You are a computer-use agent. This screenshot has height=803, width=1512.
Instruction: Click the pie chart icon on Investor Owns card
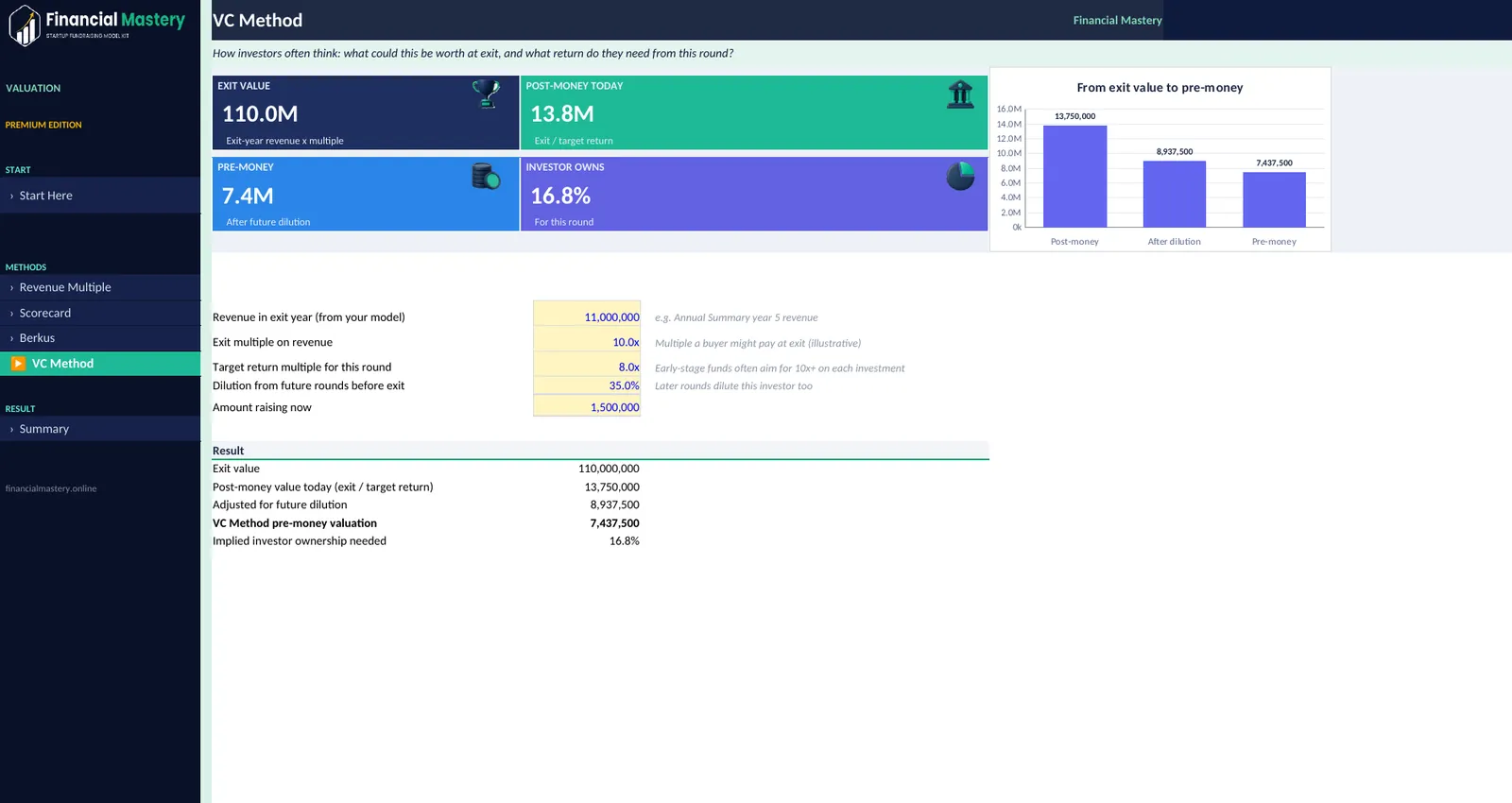(960, 176)
